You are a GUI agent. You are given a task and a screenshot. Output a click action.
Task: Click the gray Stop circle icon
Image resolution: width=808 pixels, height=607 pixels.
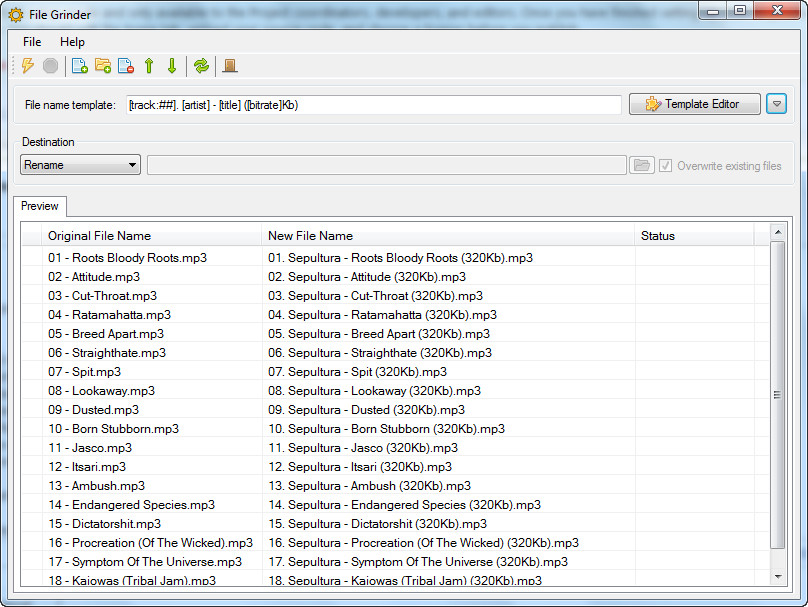50,66
